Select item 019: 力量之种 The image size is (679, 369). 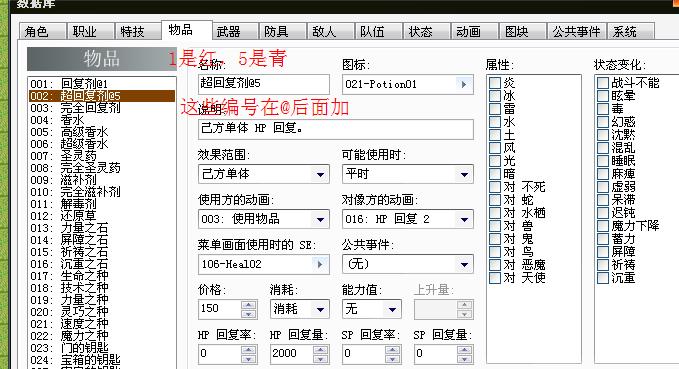click(x=102, y=300)
